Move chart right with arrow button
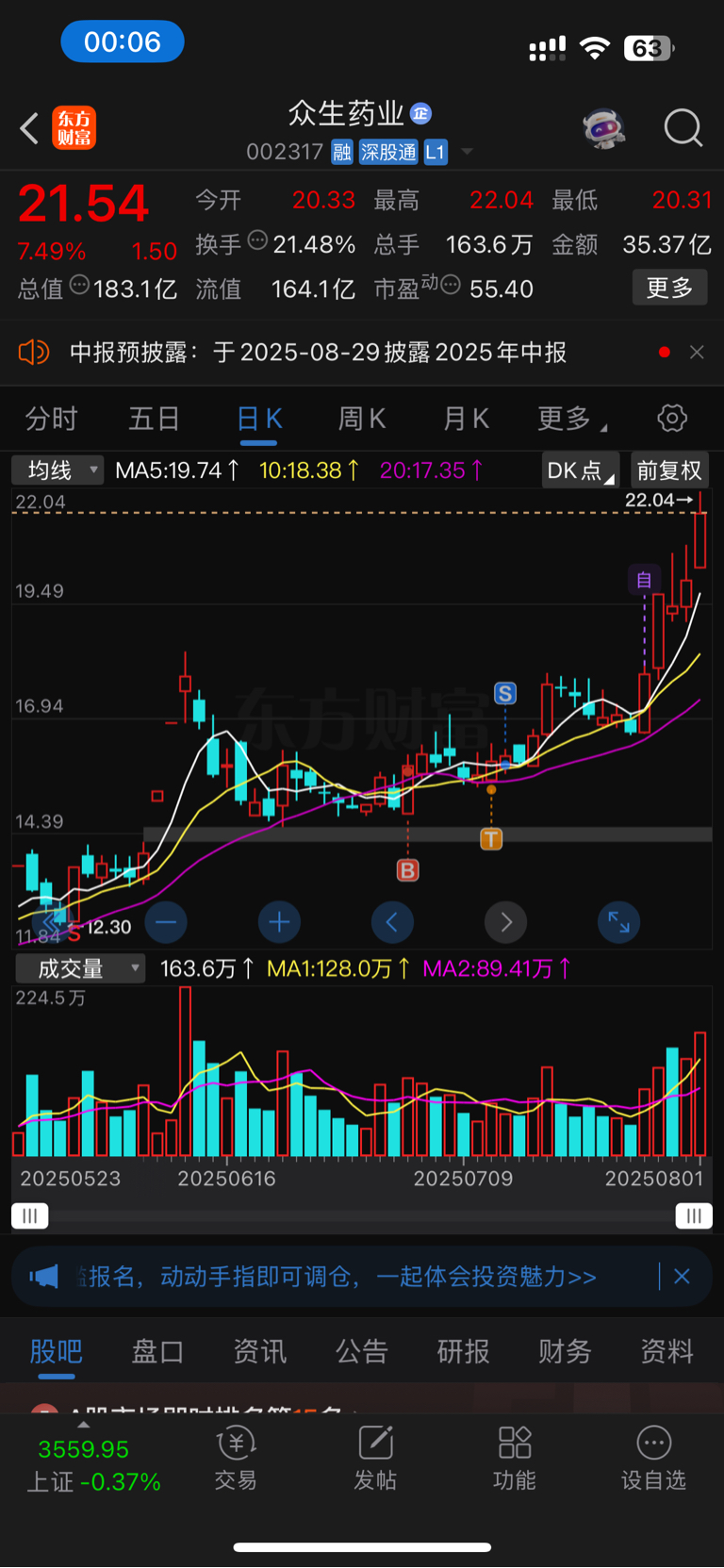 click(505, 922)
